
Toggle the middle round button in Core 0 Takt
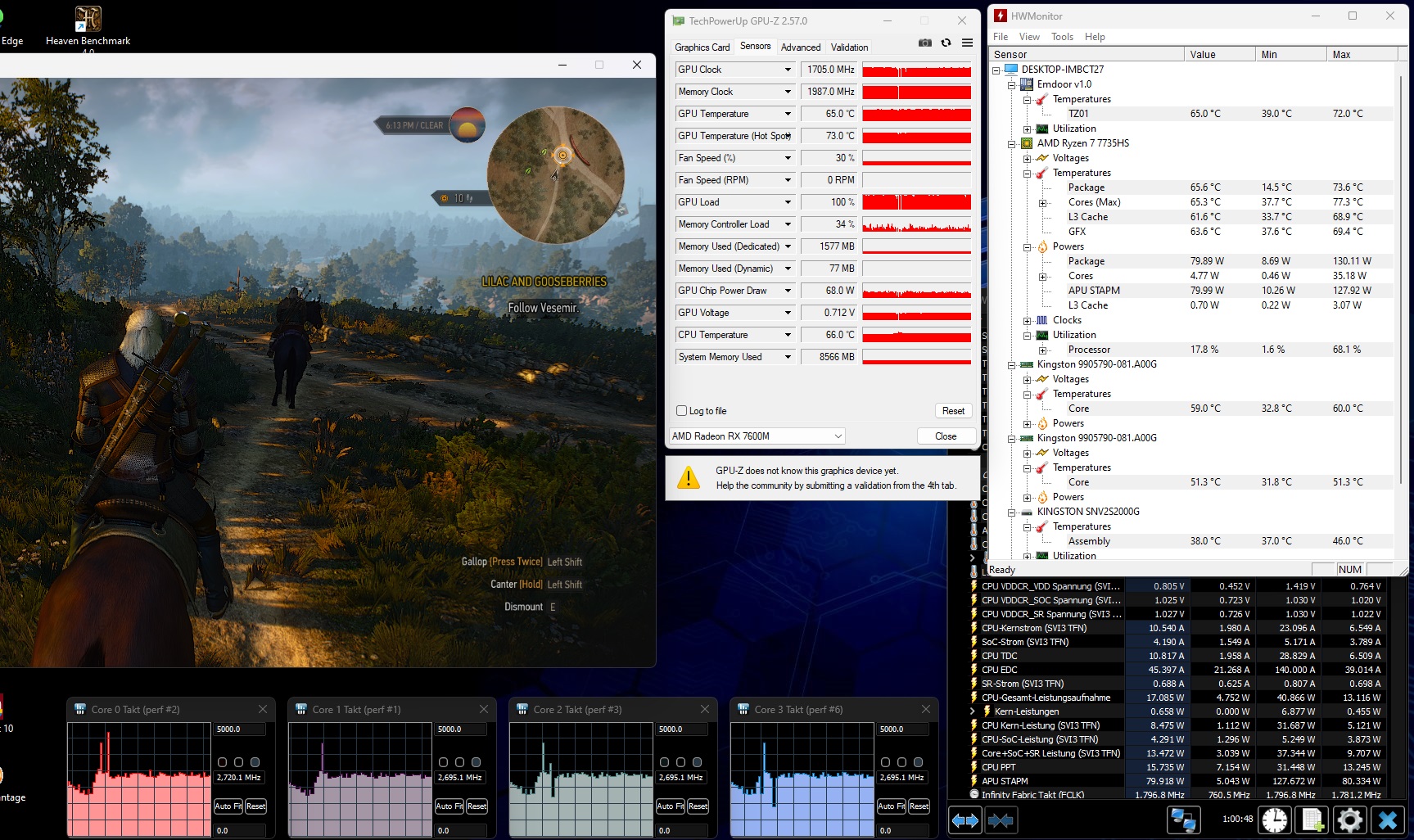click(x=238, y=762)
